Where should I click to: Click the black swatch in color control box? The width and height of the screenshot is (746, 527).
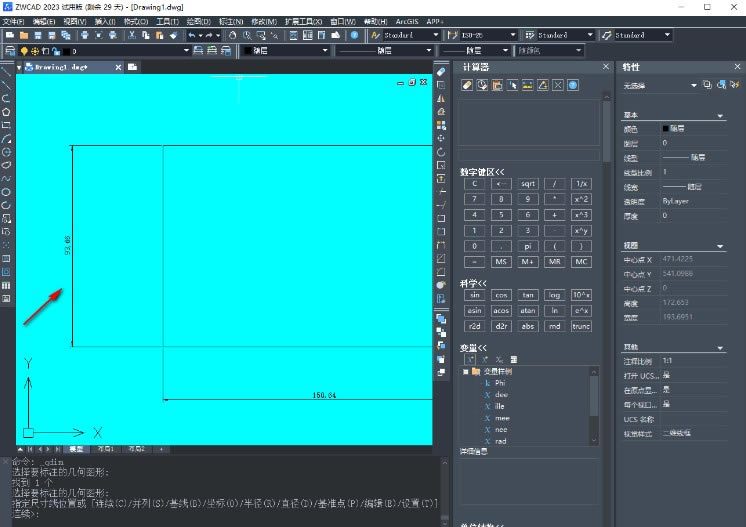click(247, 50)
